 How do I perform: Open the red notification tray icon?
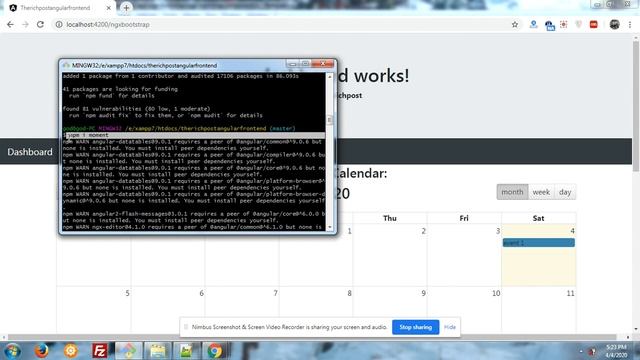tap(593, 351)
